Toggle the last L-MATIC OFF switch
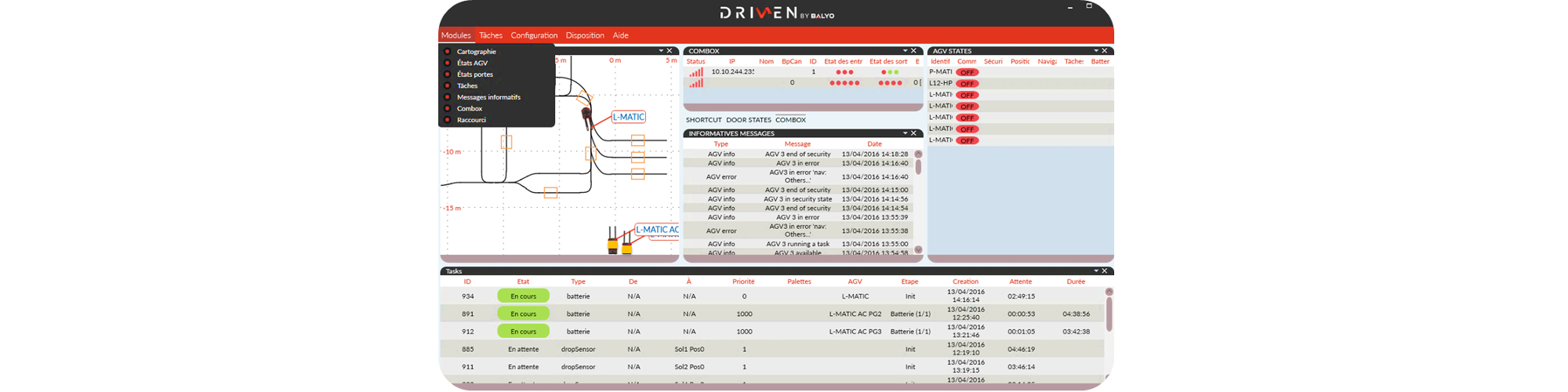The image size is (1568, 392). [967, 140]
